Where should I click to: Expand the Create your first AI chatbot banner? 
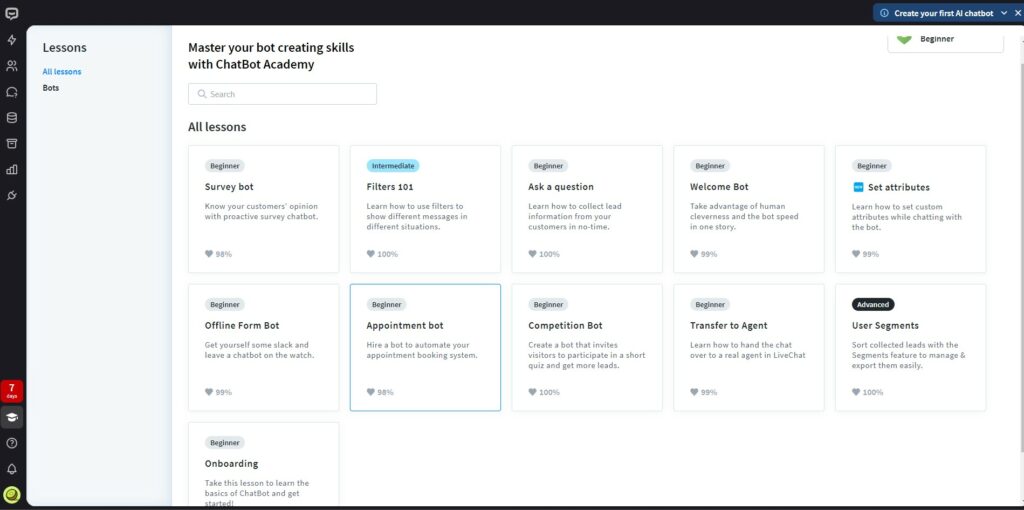click(x=1004, y=13)
